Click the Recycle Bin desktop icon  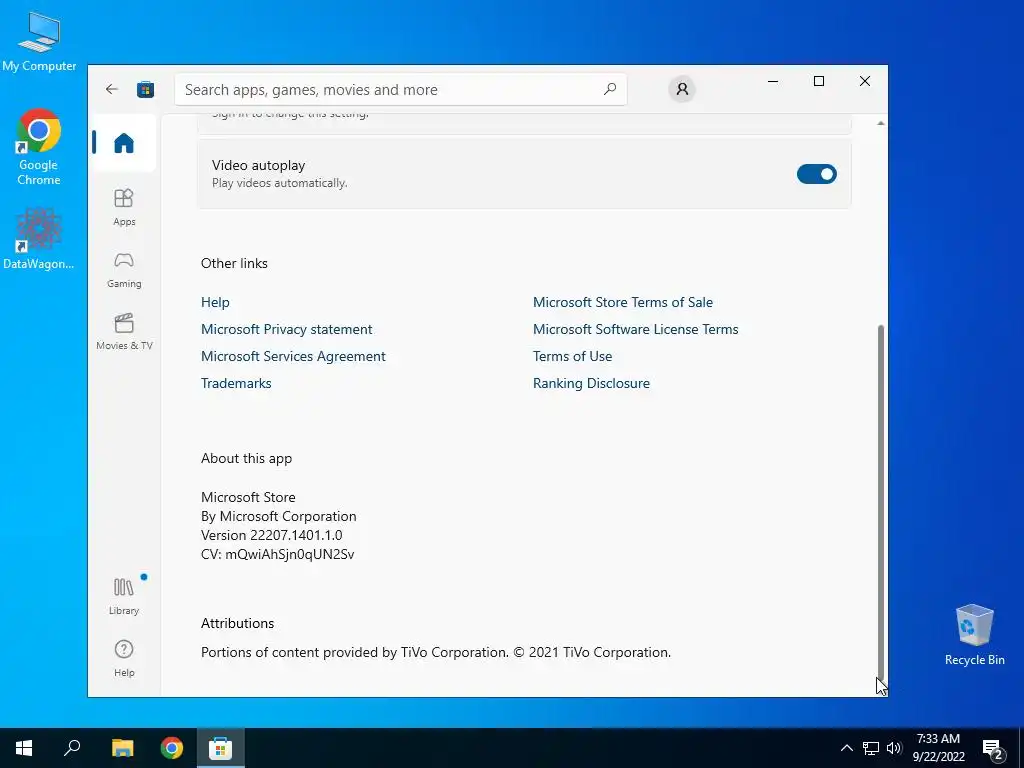[x=974, y=634]
